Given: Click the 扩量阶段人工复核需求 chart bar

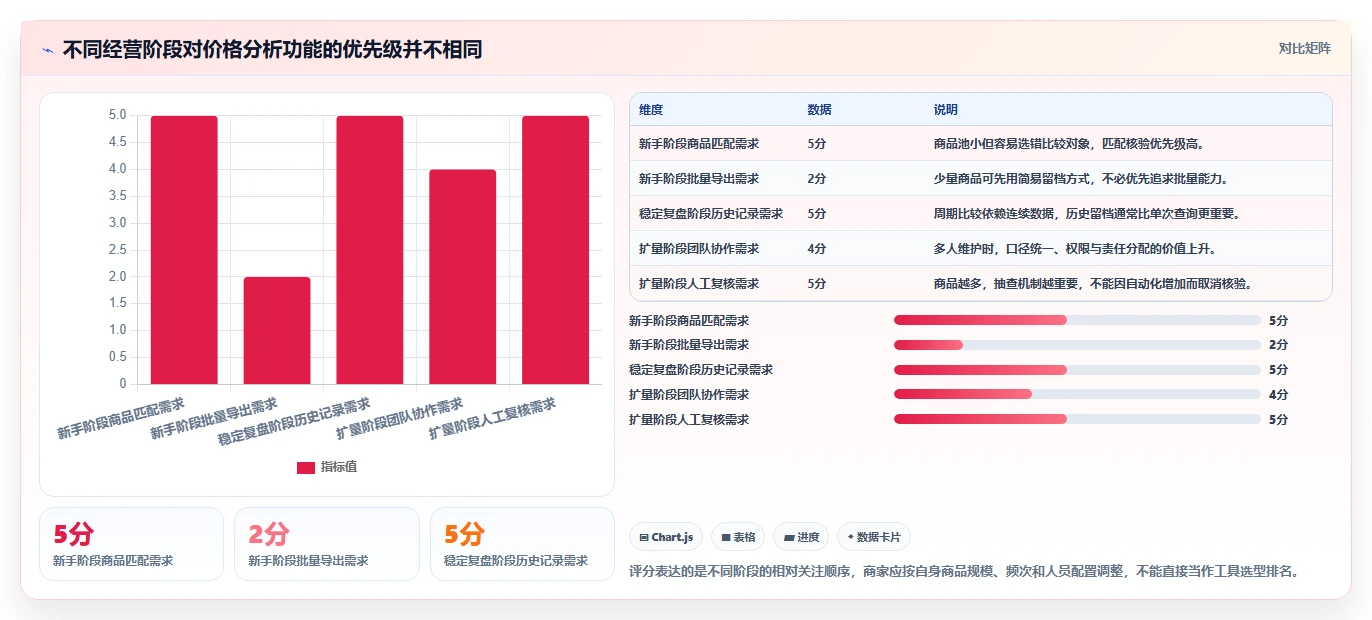Looking at the screenshot, I should click(555, 250).
